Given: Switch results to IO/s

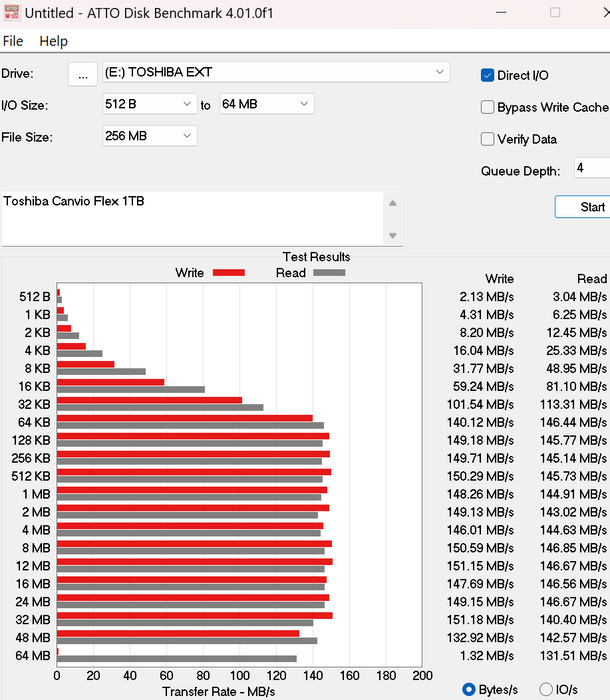Looking at the screenshot, I should coord(546,689).
